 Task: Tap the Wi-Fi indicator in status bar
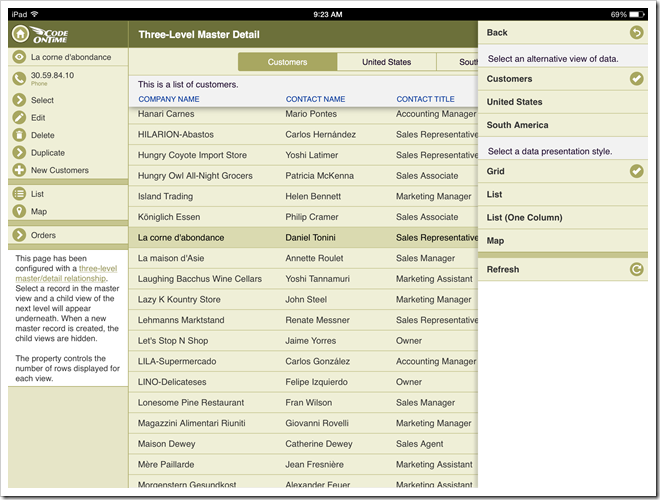point(35,14)
